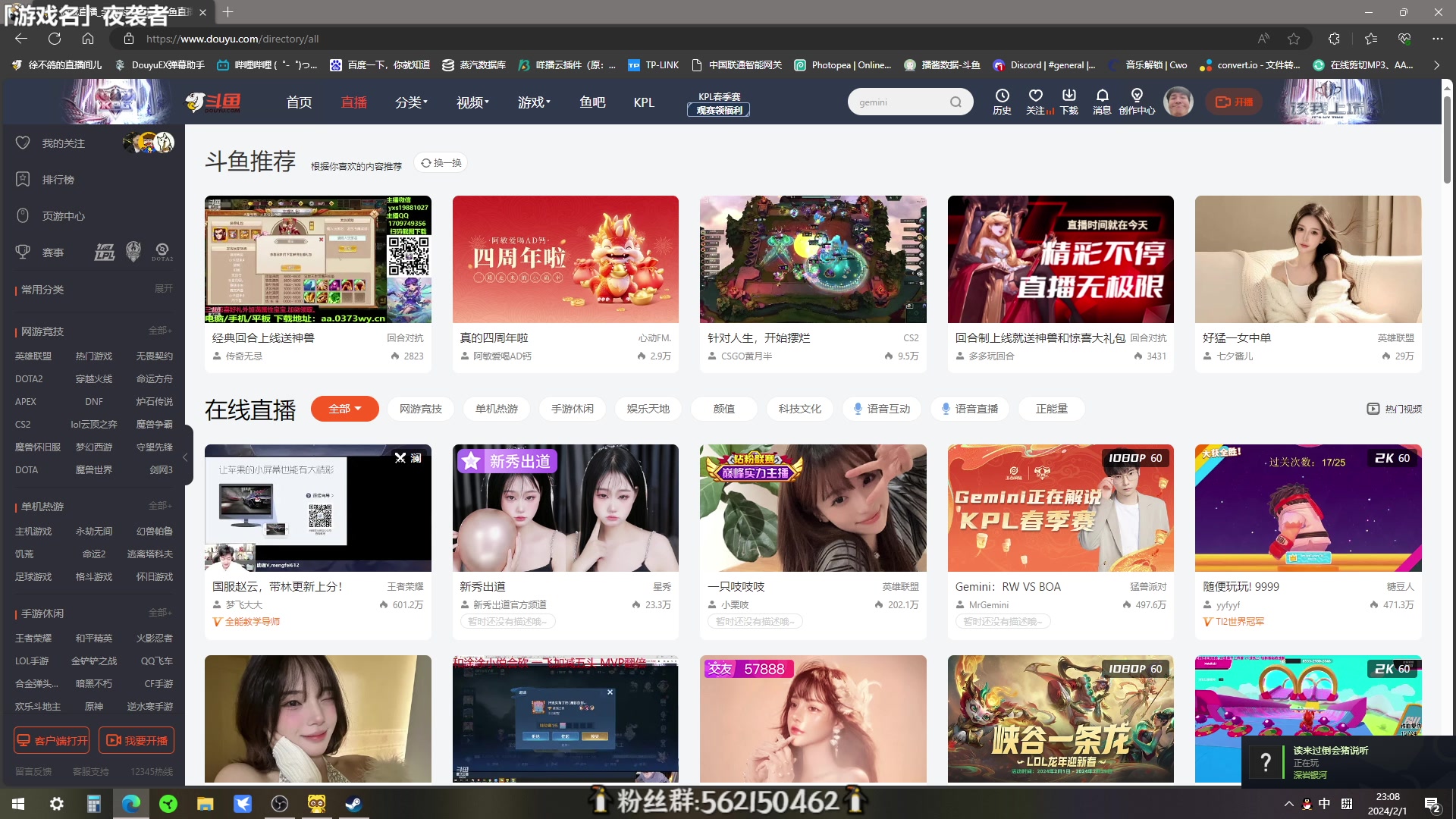Click the 换一换 refresh recommendations button
The height and width of the screenshot is (819, 1456).
[441, 163]
